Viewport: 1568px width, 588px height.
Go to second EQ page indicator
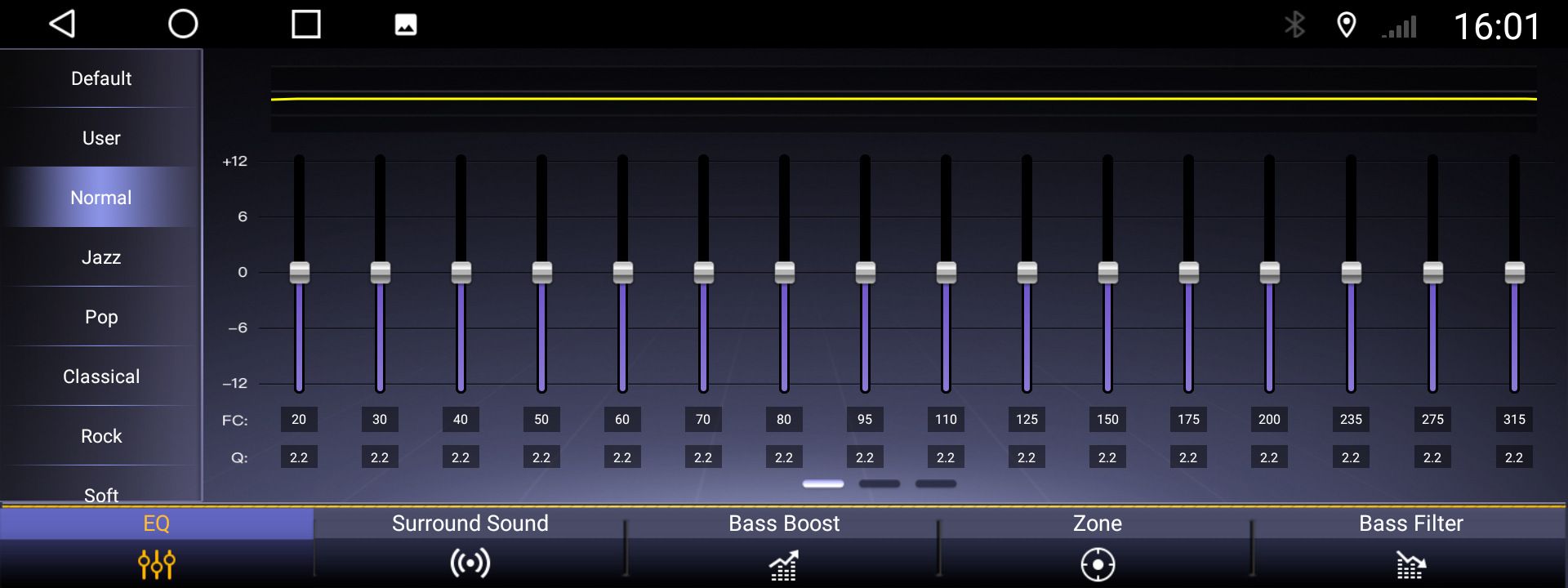click(880, 483)
